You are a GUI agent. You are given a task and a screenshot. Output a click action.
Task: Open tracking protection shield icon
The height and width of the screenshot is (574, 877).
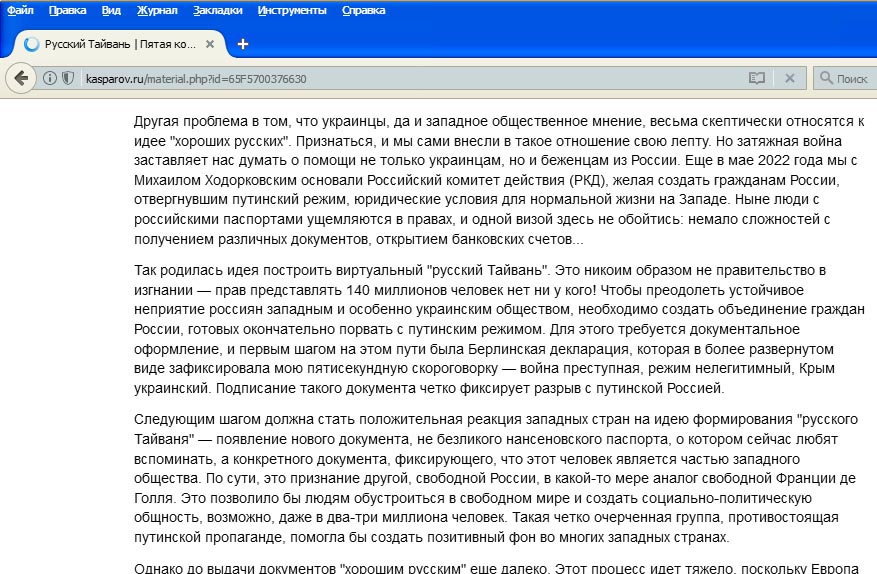(68, 78)
